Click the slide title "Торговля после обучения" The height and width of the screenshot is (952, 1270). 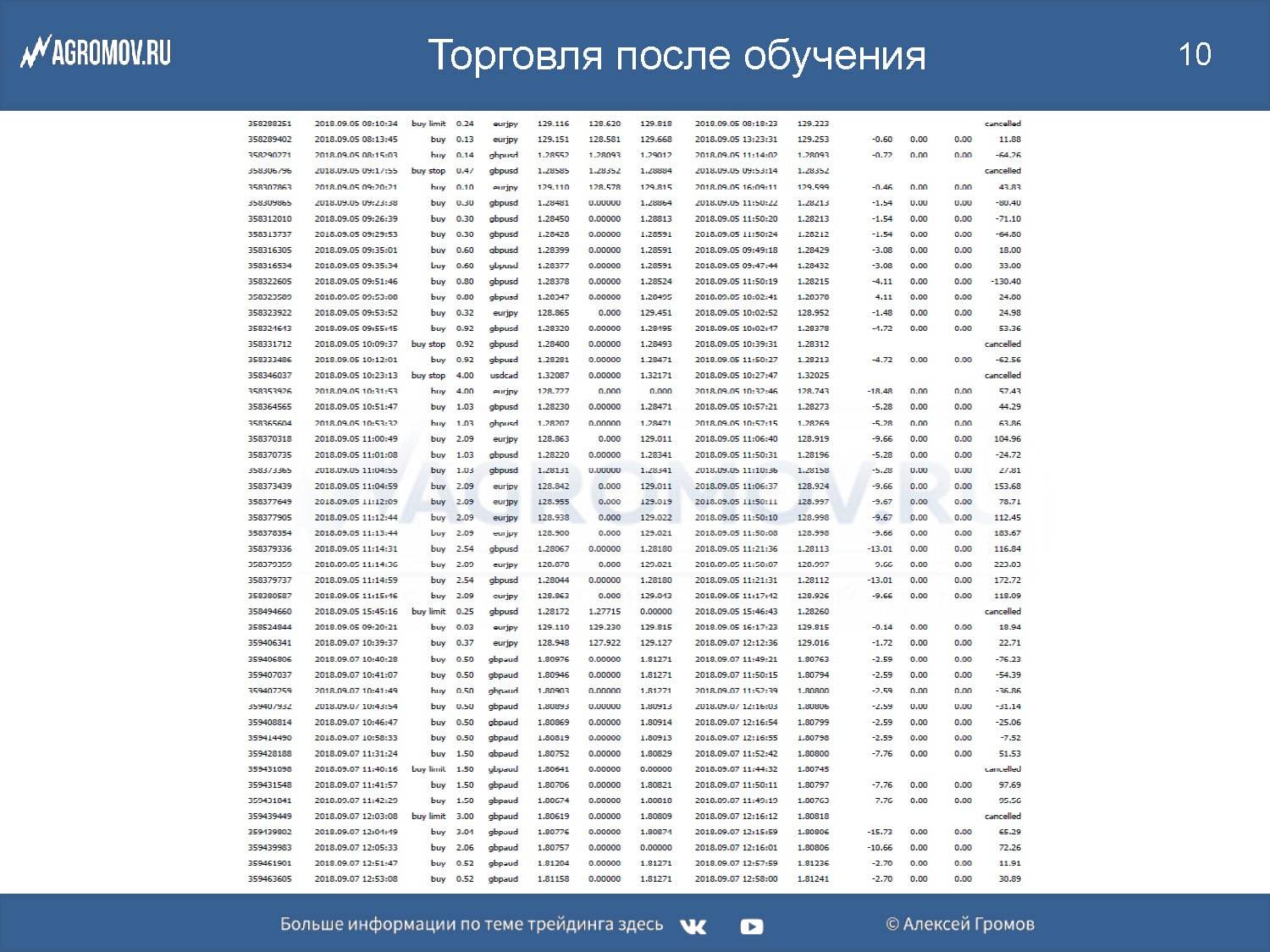pyautogui.click(x=676, y=56)
